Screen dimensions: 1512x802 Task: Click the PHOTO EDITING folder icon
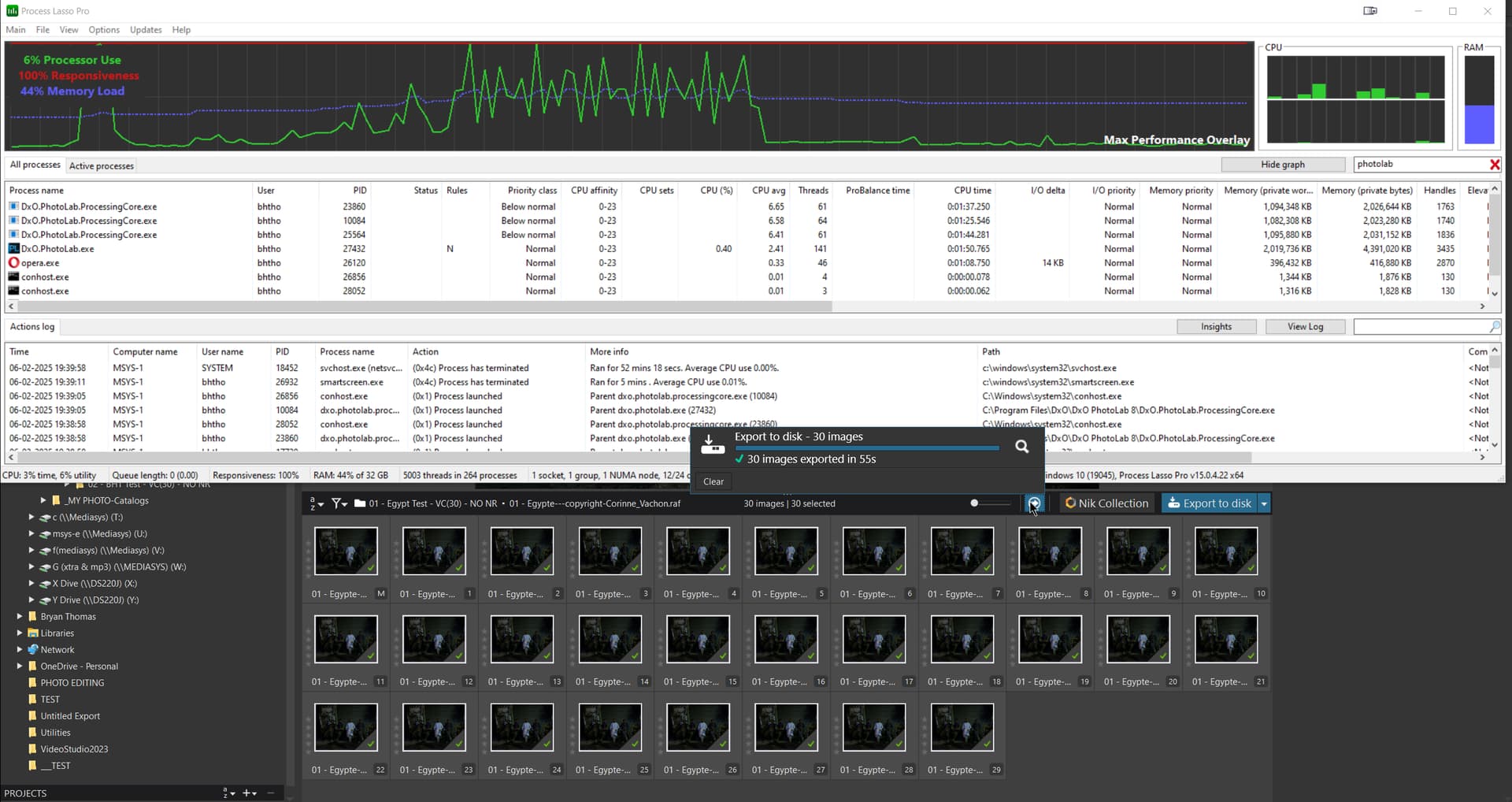point(33,683)
